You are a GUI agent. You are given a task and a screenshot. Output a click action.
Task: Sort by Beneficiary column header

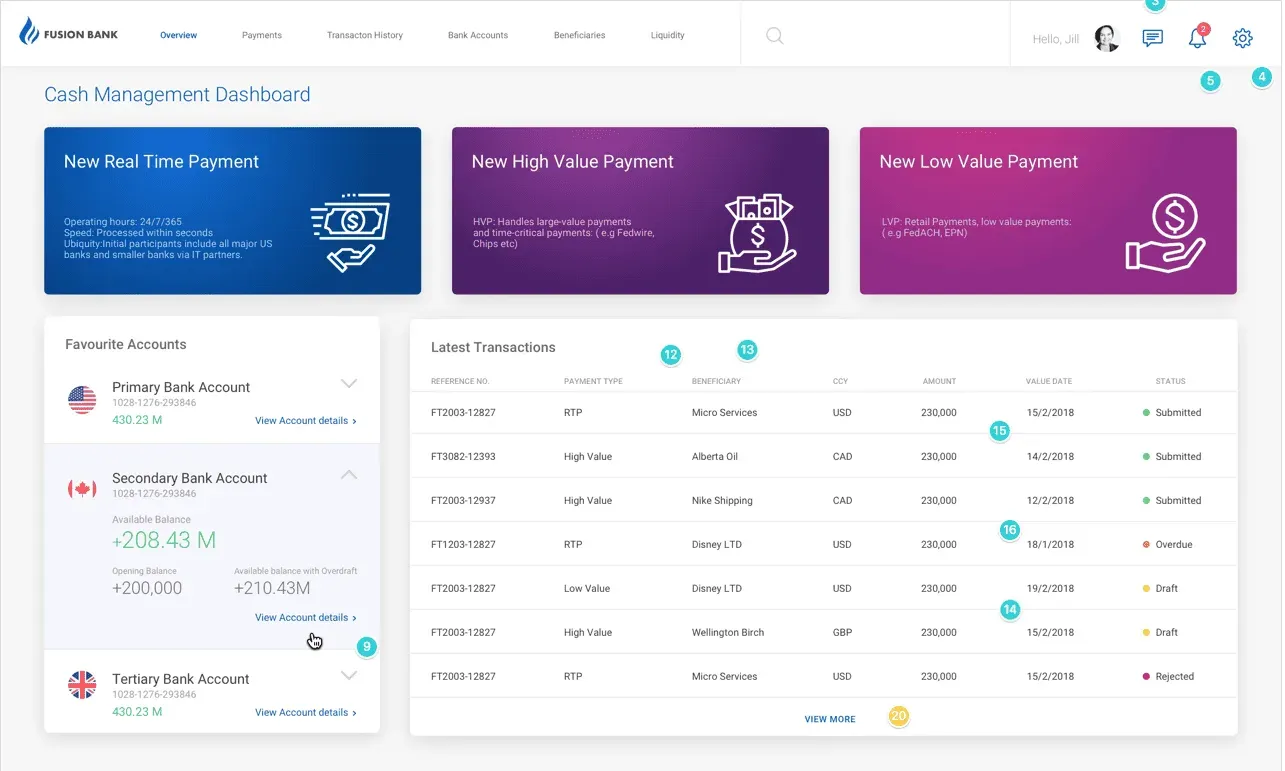tap(716, 381)
